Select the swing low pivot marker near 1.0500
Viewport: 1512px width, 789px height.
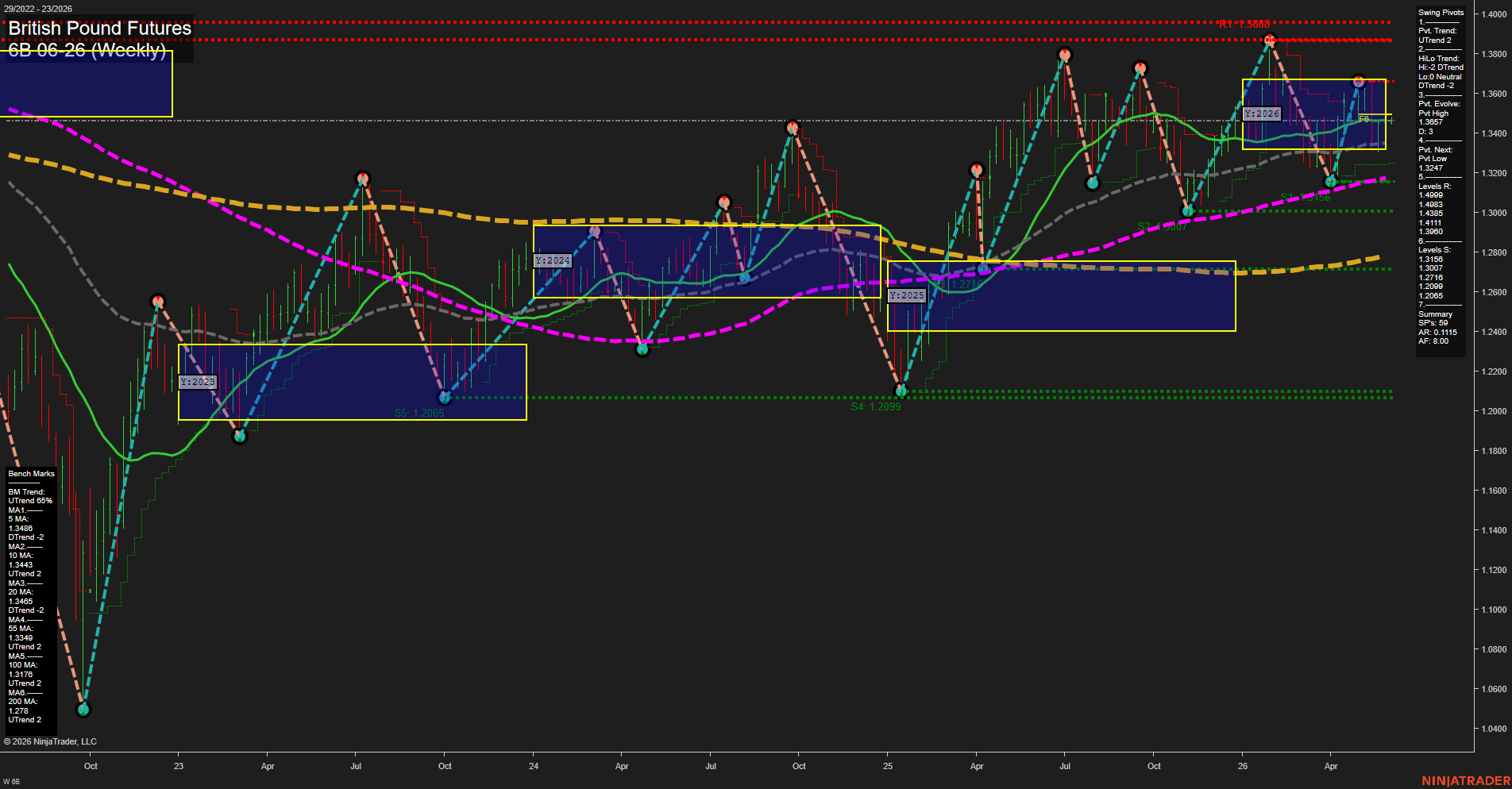[83, 709]
